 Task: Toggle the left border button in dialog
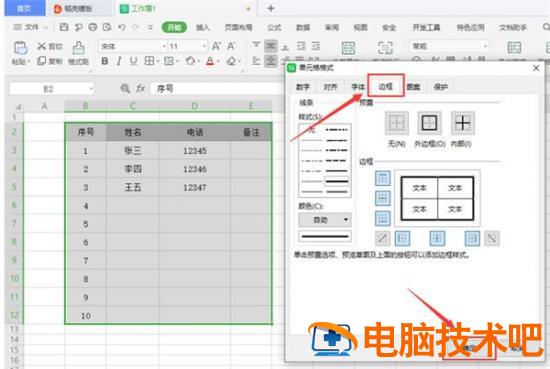click(x=402, y=239)
